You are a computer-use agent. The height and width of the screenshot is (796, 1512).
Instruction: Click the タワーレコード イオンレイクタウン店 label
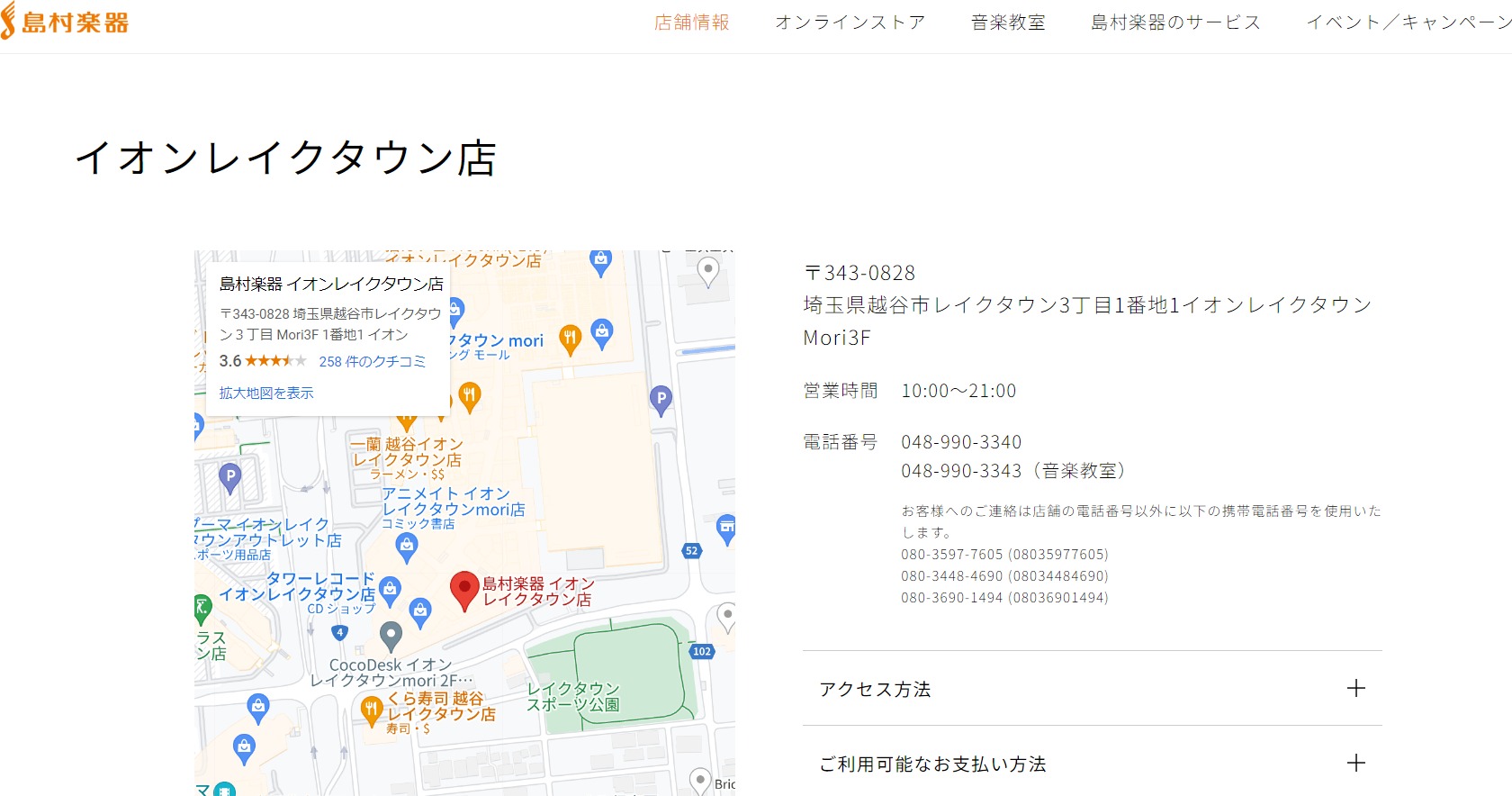[298, 586]
